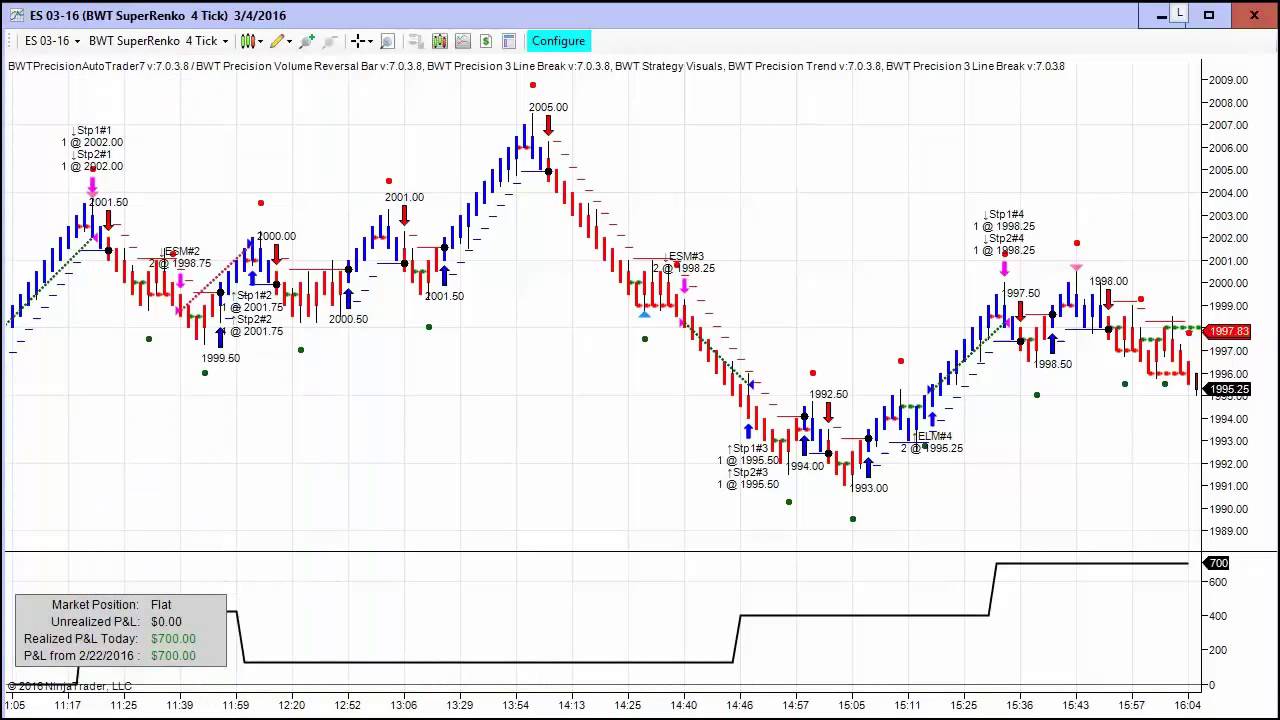
Task: Click the red down arrow under 1998.00
Action: (x=1108, y=299)
